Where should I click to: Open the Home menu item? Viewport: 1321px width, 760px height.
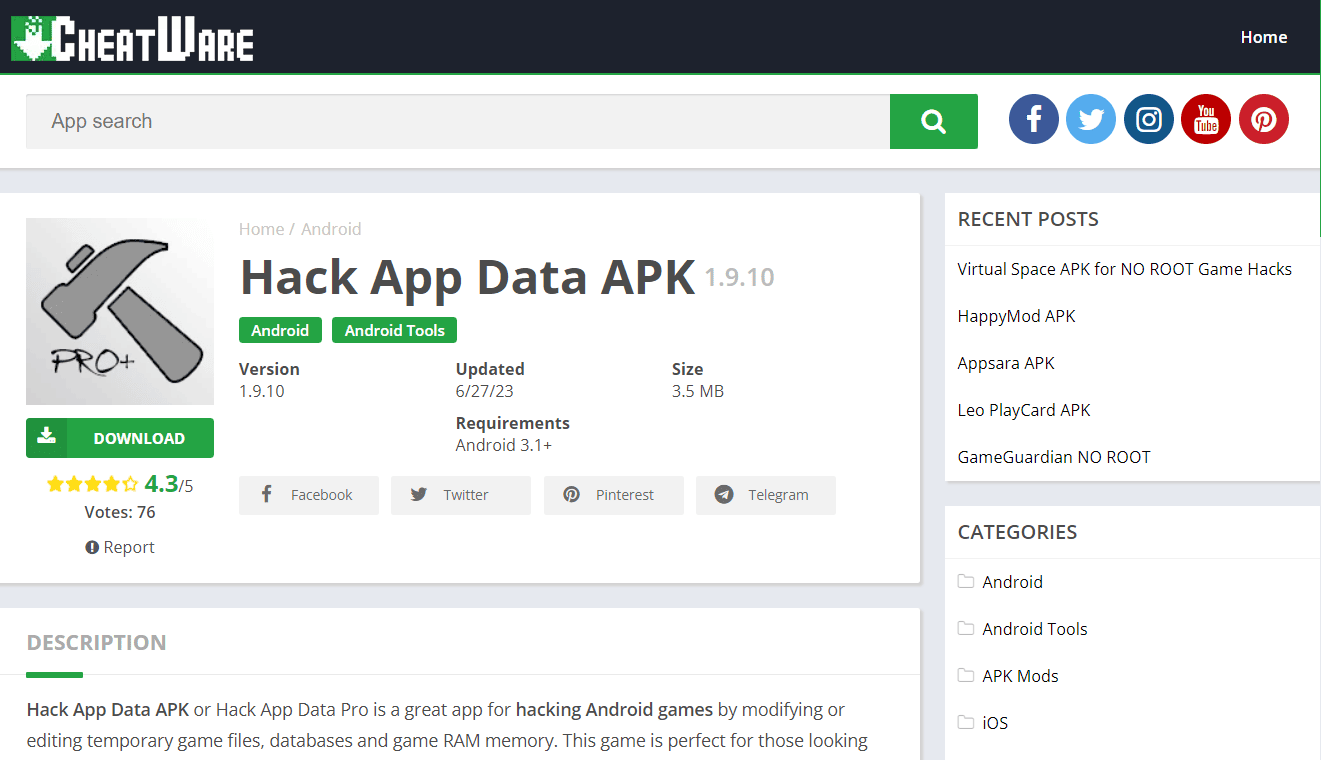pos(1263,37)
